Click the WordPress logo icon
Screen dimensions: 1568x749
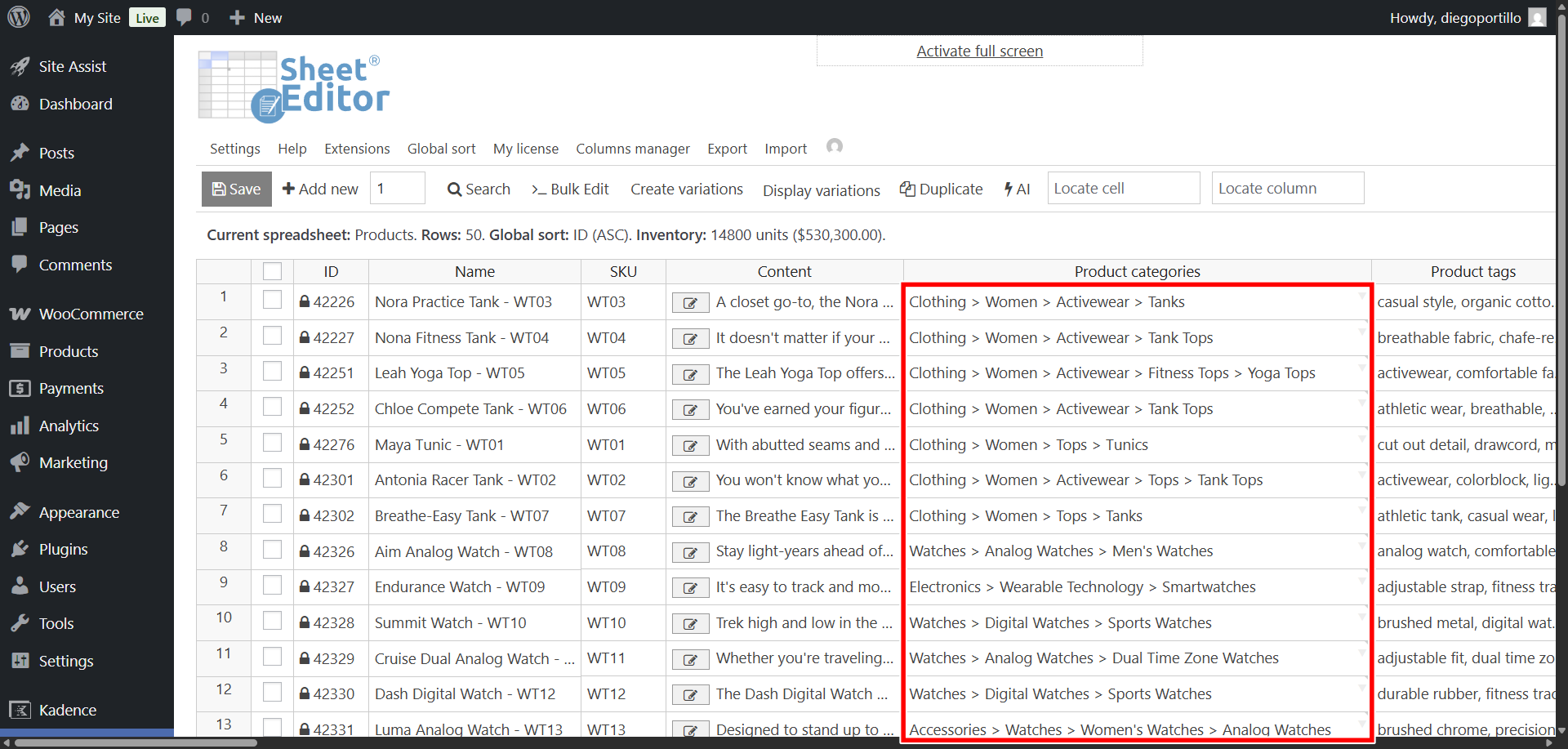tap(19, 17)
